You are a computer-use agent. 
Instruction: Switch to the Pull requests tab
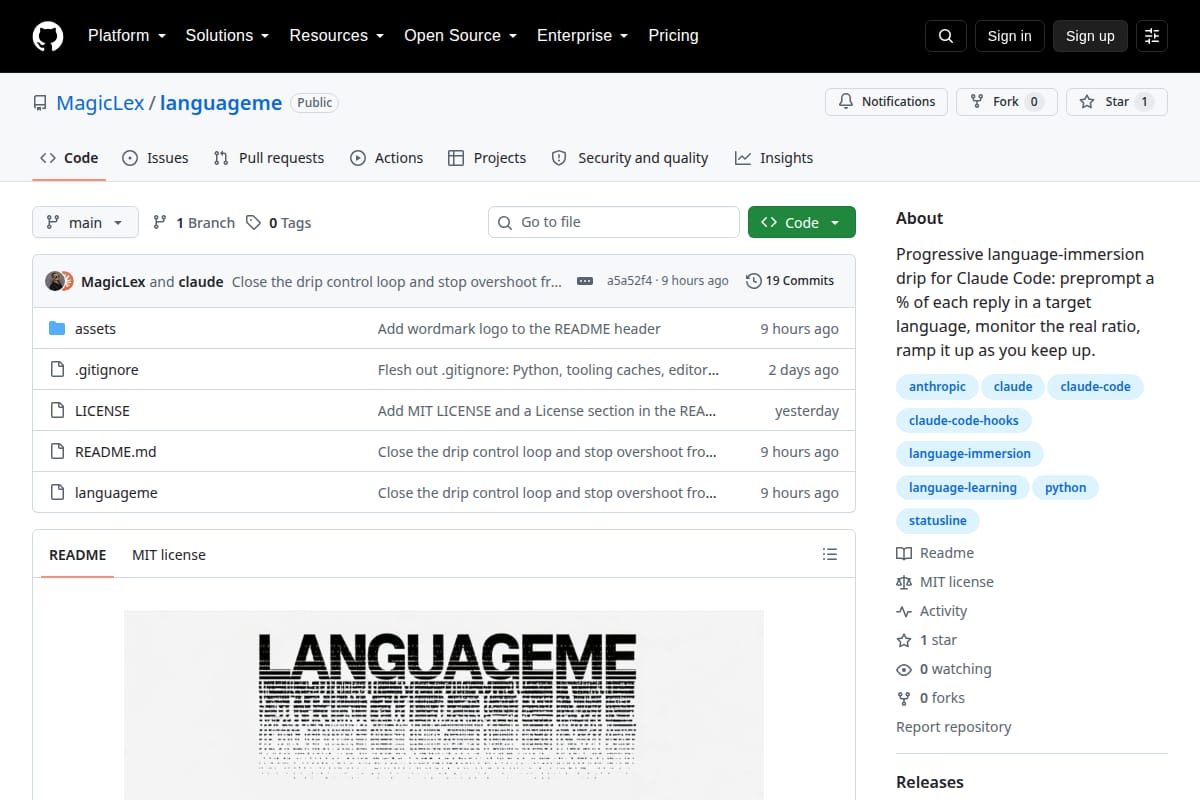pyautogui.click(x=269, y=158)
